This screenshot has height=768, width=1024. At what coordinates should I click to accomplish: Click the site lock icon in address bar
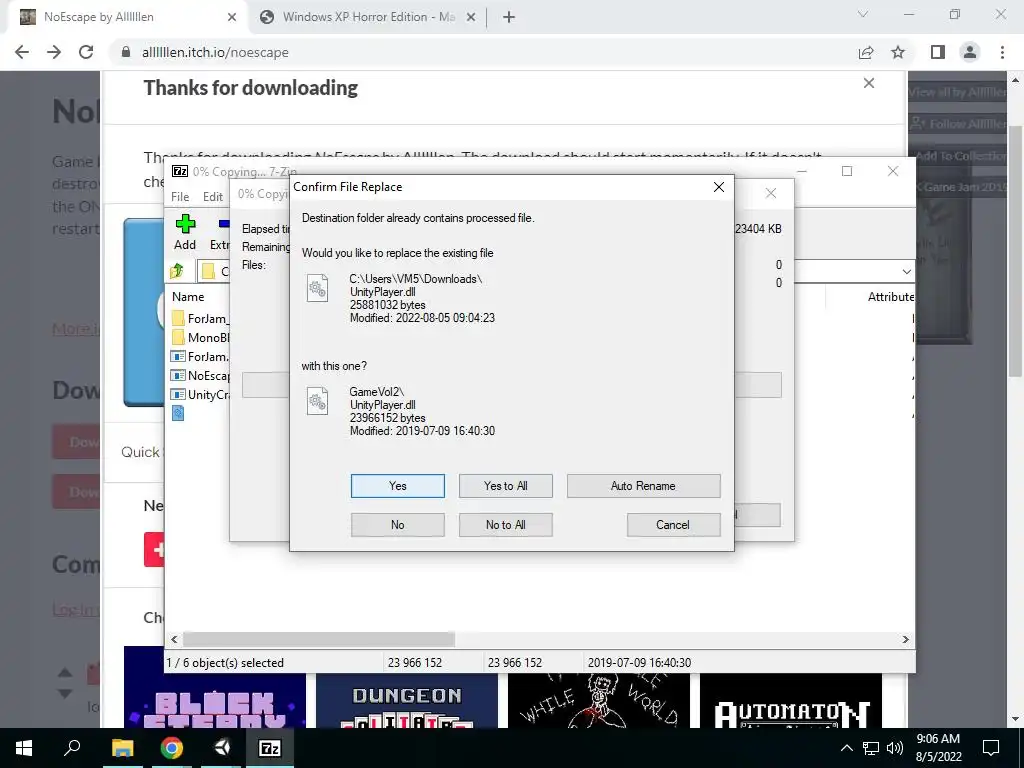(x=126, y=52)
